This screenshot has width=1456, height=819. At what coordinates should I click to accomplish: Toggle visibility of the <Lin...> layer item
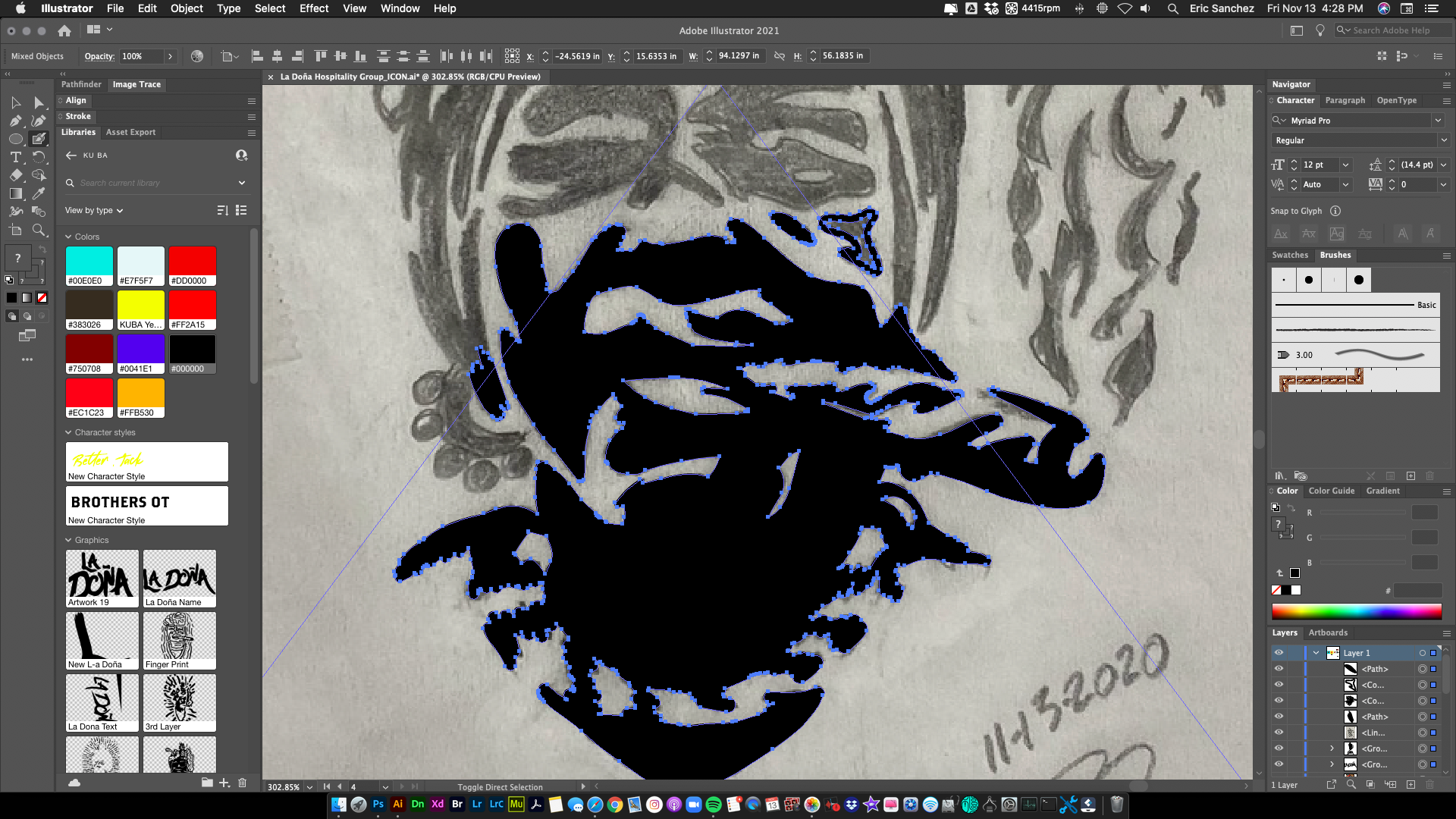tap(1279, 733)
